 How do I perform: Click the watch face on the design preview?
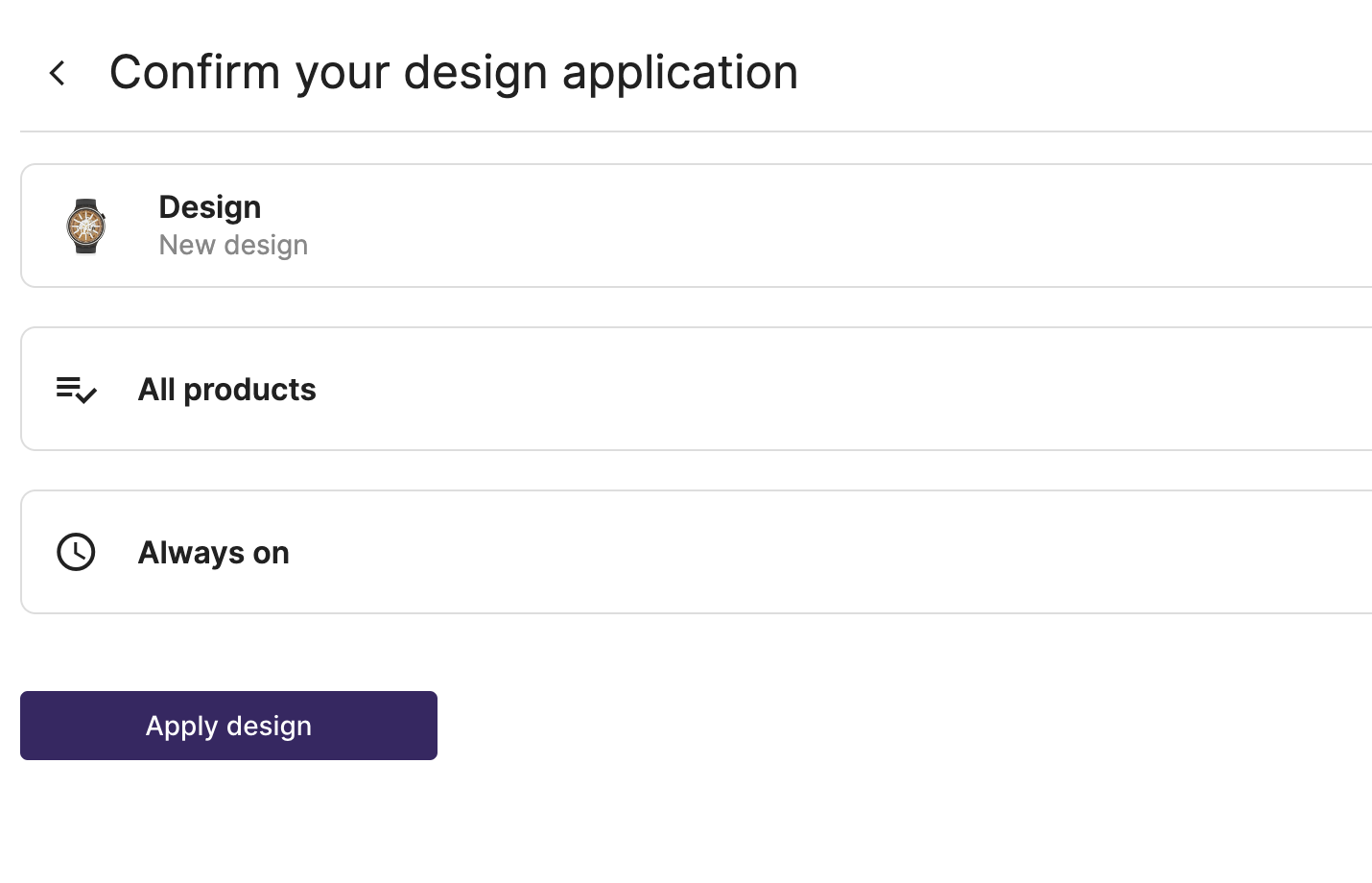[86, 227]
